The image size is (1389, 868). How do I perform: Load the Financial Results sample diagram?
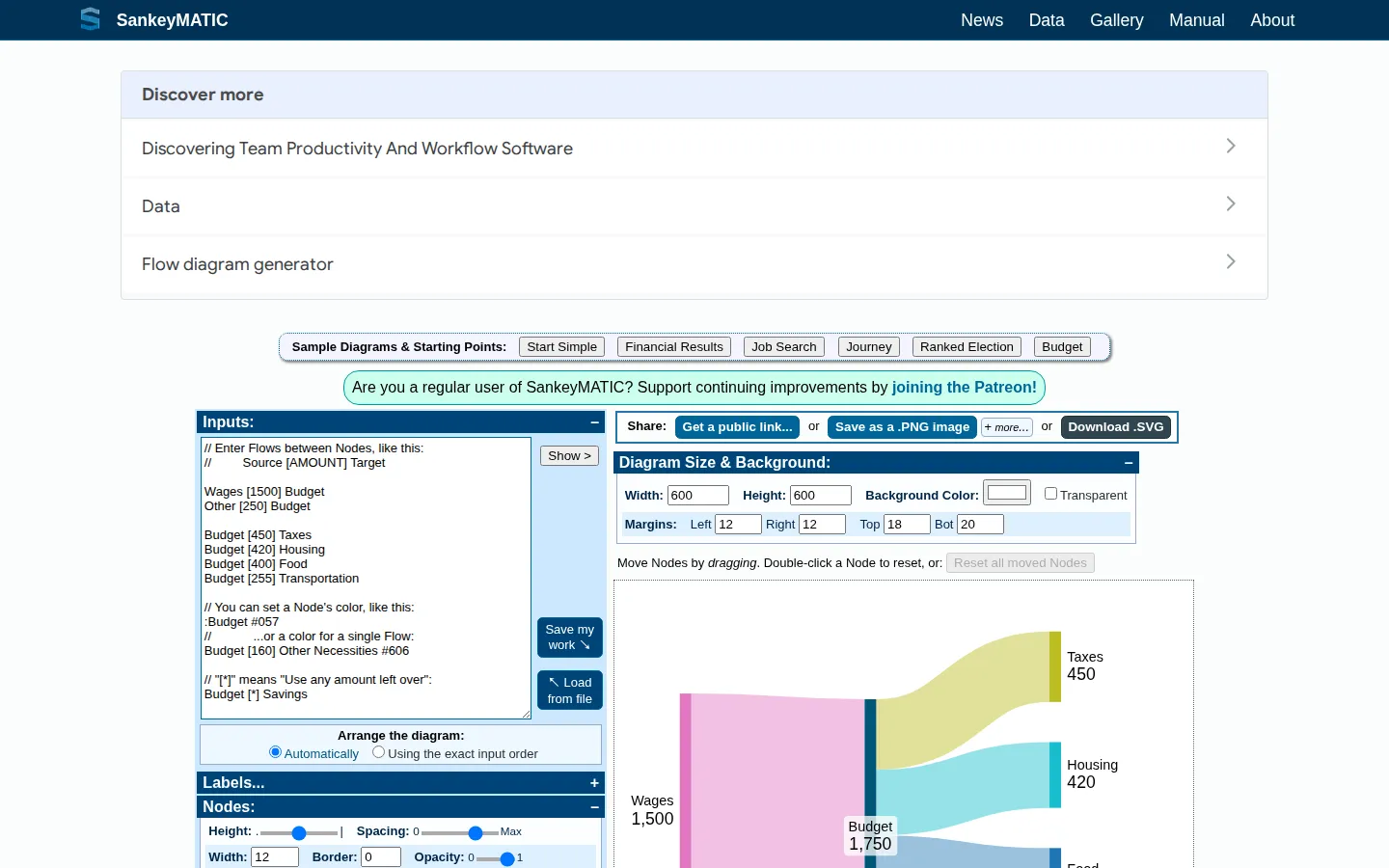674,347
